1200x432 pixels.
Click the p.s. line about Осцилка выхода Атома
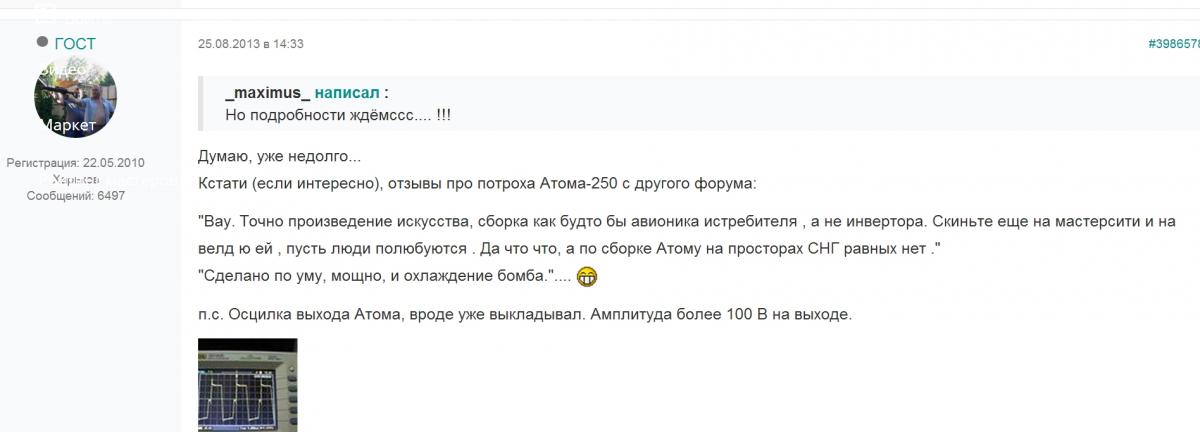(525, 315)
